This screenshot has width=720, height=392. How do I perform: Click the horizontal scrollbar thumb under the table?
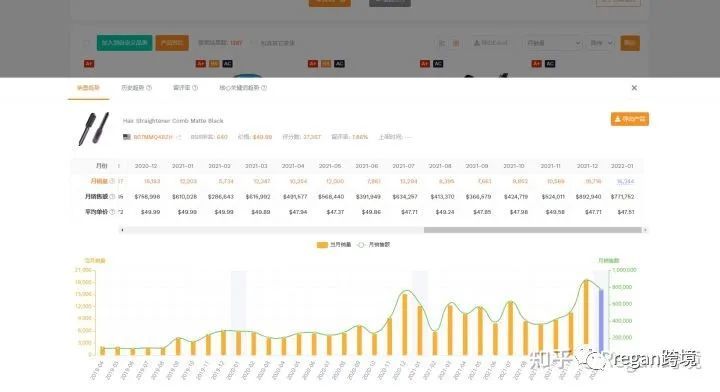(533, 230)
